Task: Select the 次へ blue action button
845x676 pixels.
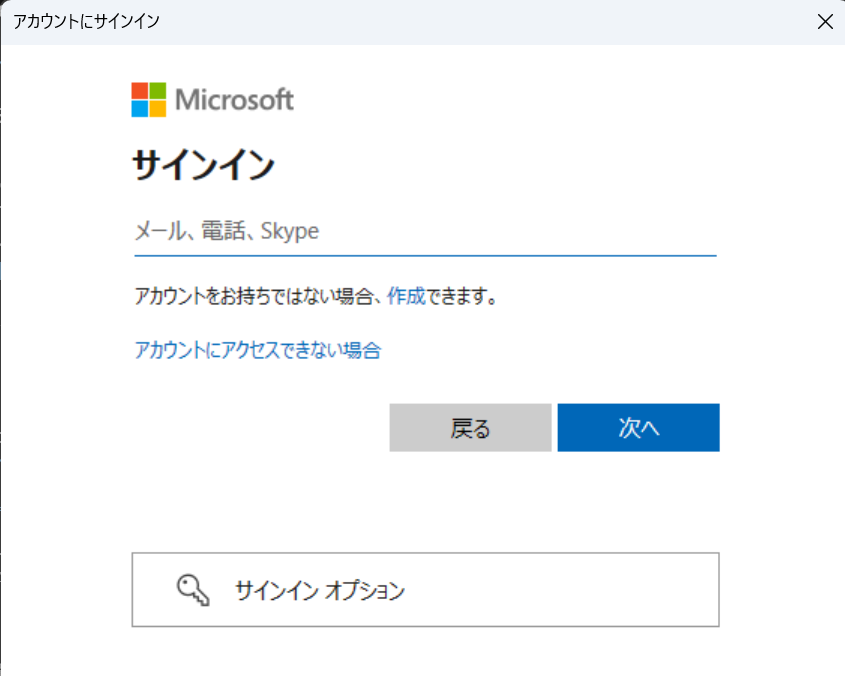Action: [x=638, y=427]
